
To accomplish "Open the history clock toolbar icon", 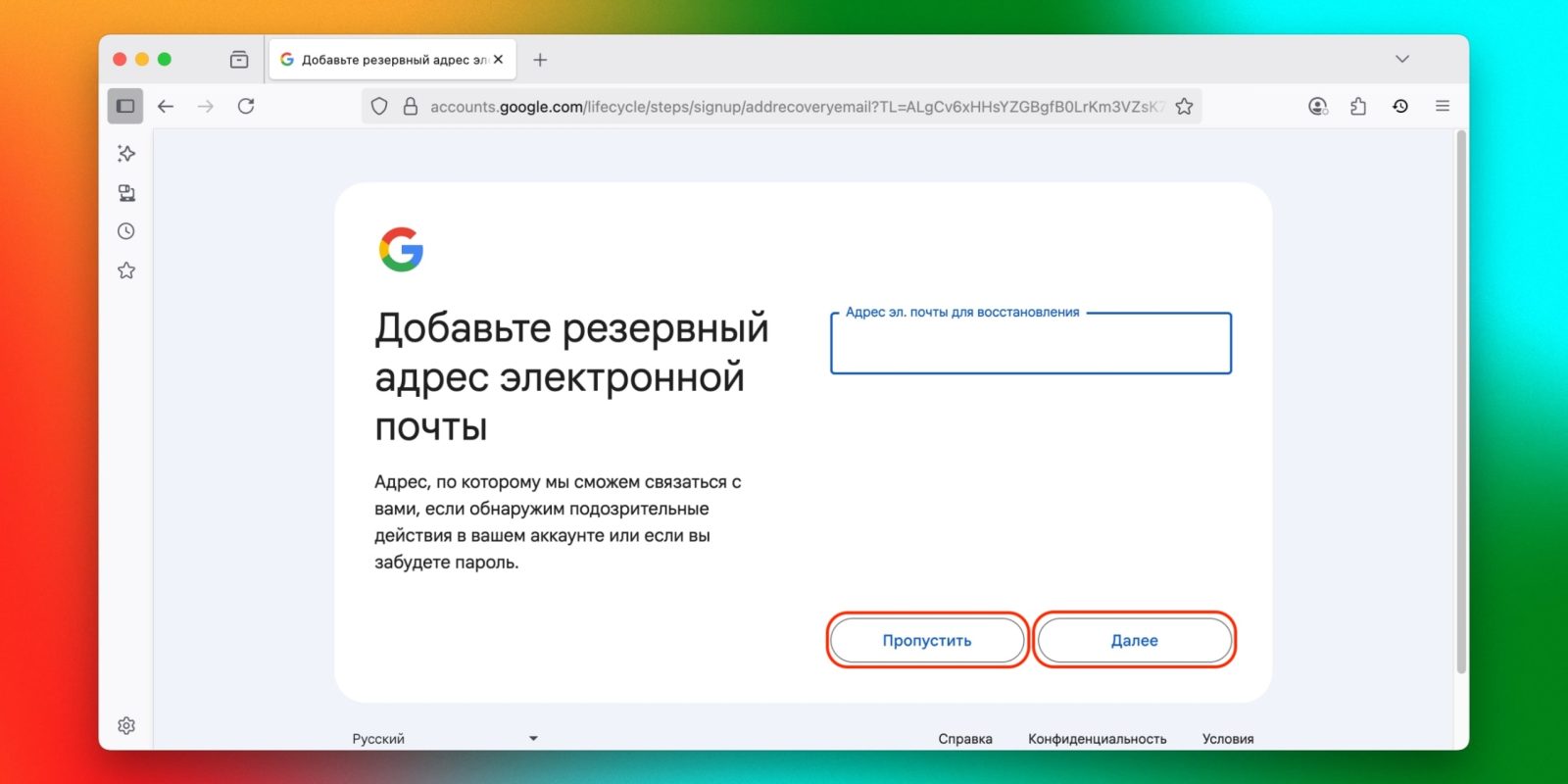I will [x=1400, y=106].
